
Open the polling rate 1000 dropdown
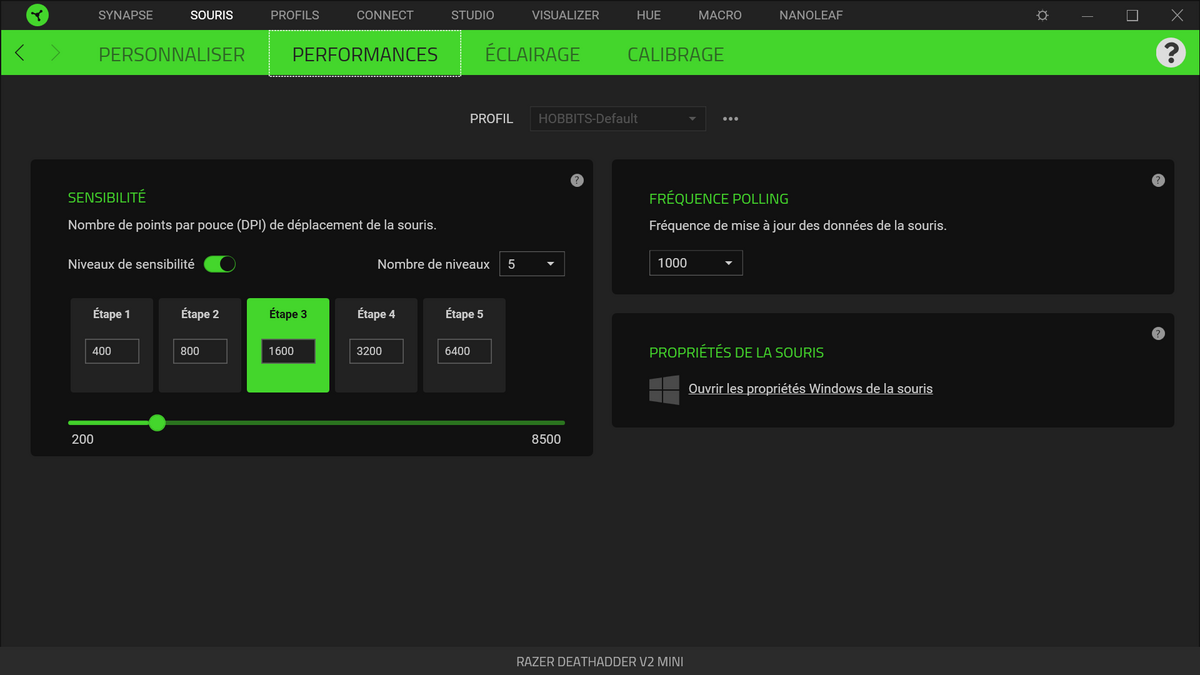(696, 263)
